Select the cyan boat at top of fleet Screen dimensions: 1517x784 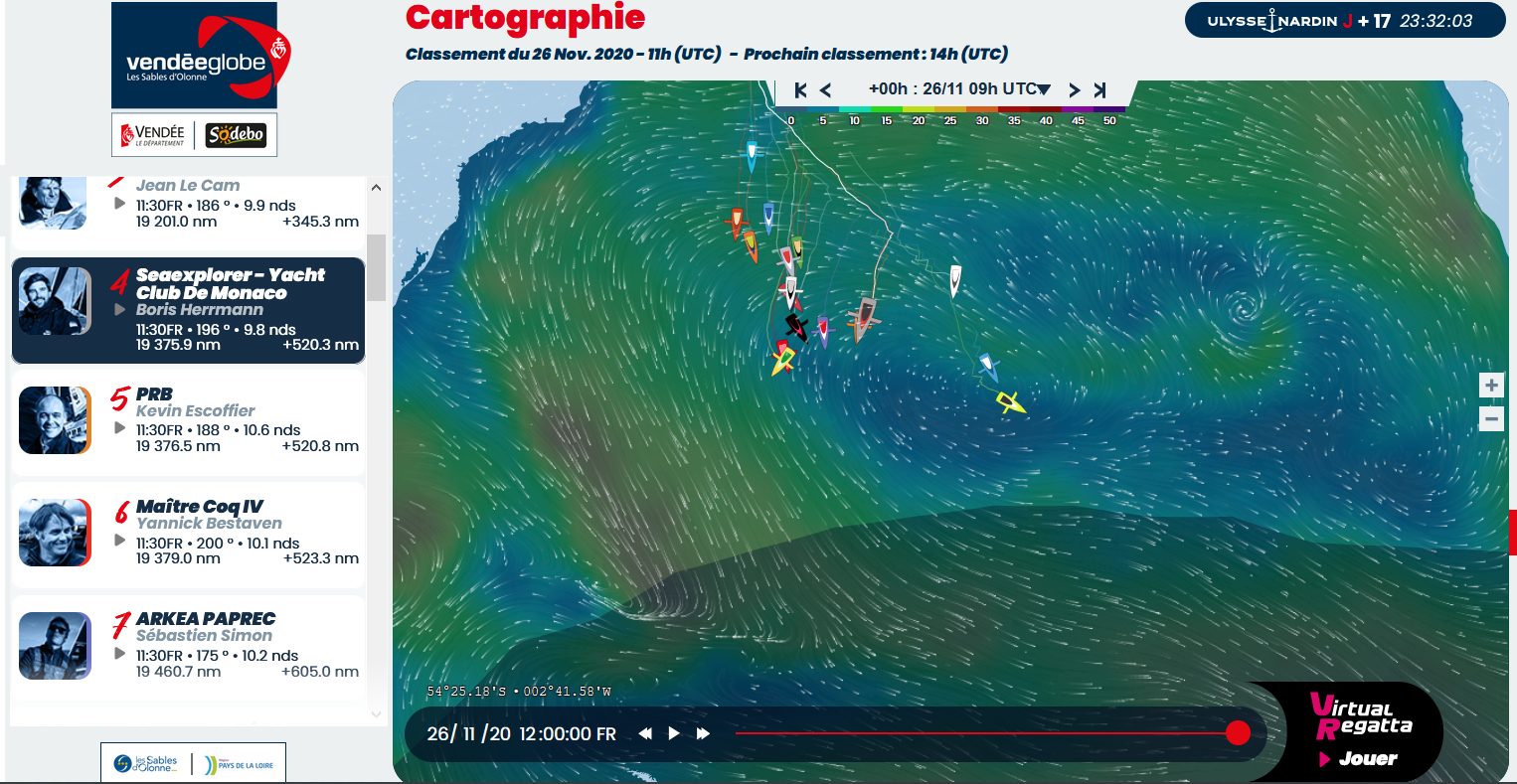(752, 156)
